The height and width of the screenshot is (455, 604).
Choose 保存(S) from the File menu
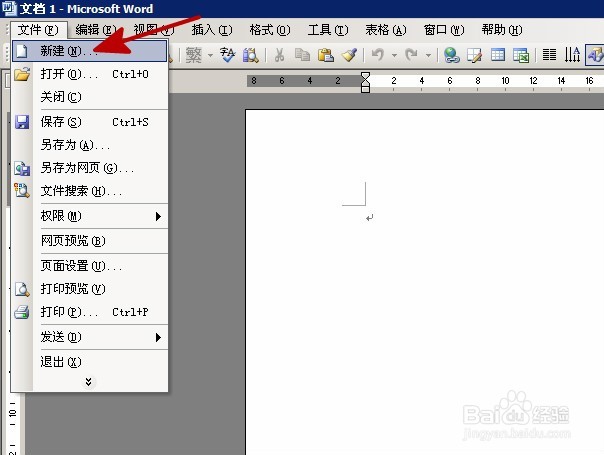90,122
